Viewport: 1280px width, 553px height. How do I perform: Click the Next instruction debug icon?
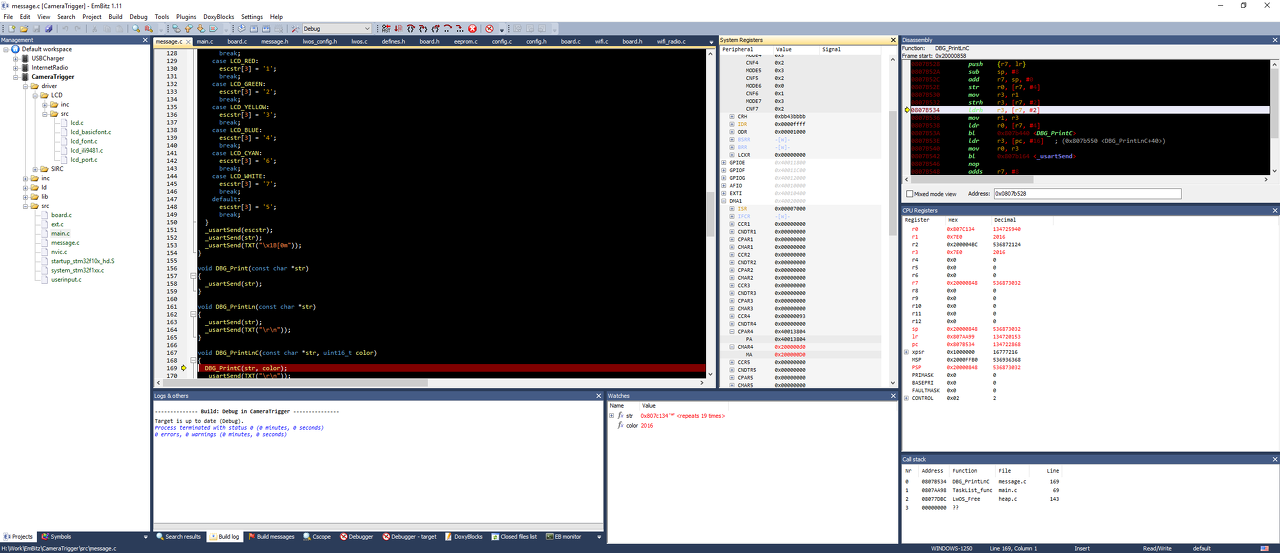447,28
